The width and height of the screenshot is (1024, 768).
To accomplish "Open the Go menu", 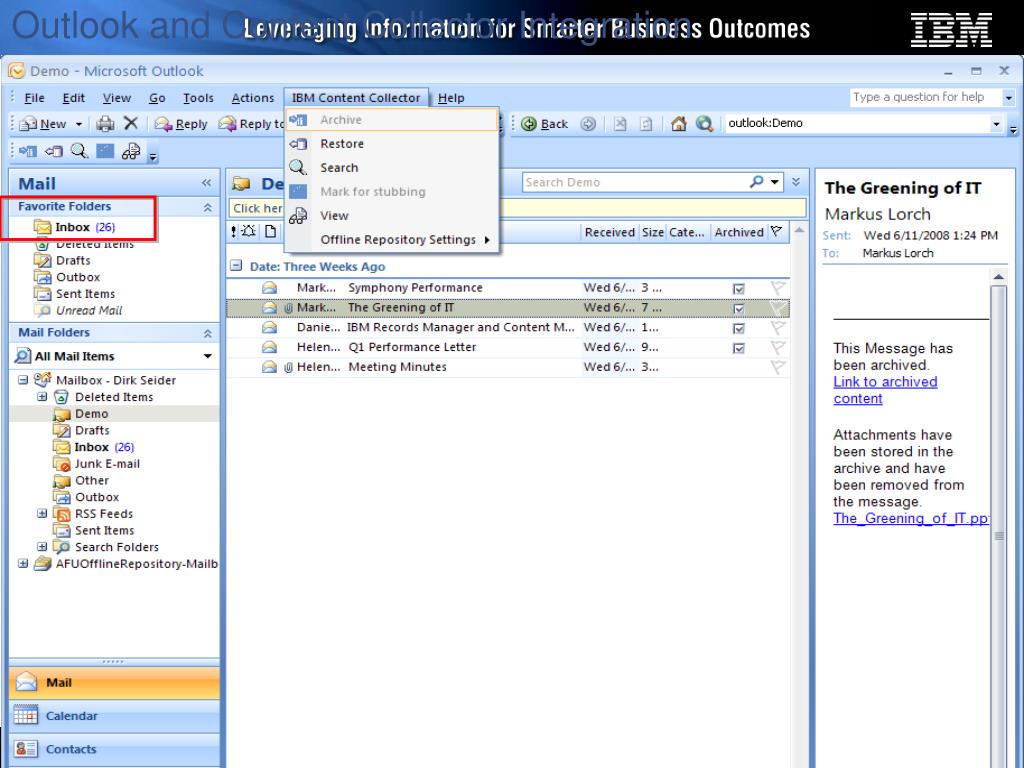I will point(157,98).
